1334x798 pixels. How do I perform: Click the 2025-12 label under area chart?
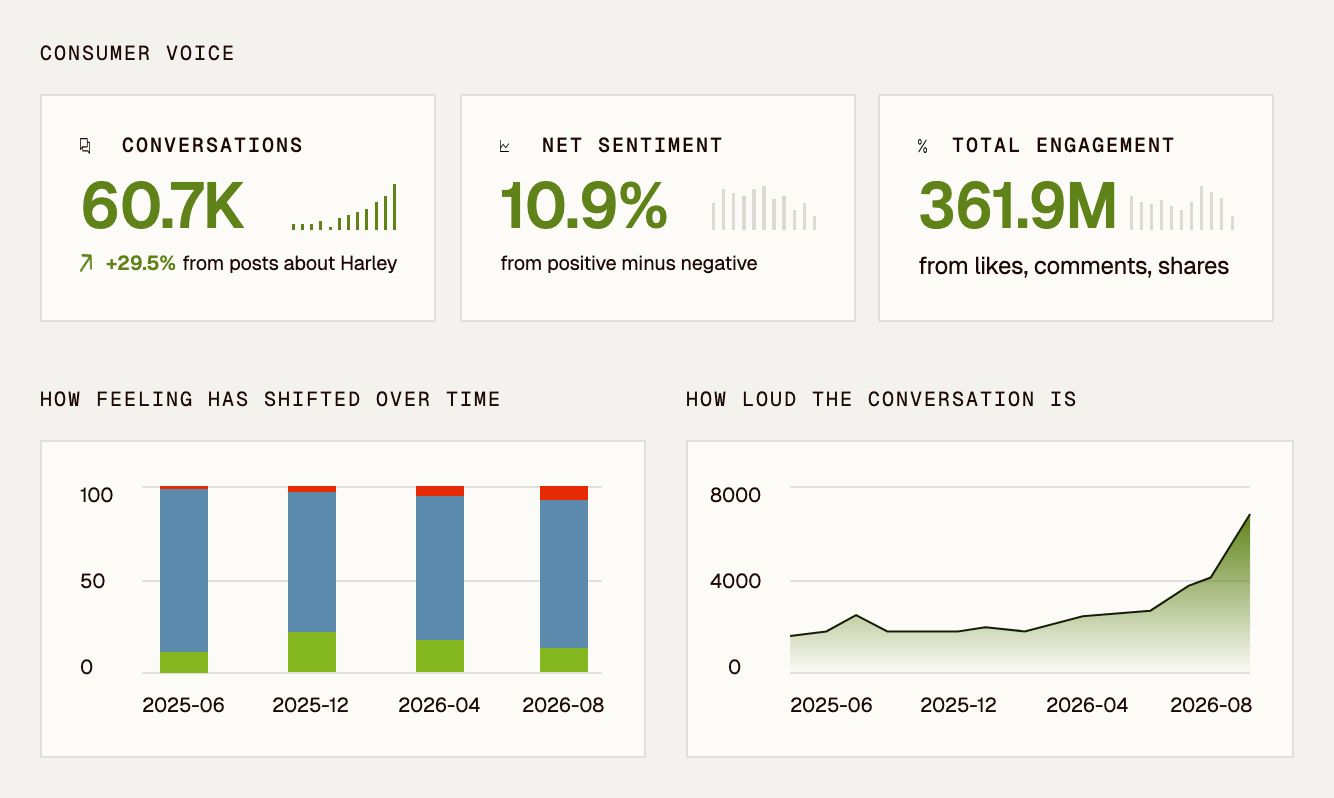coord(959,705)
